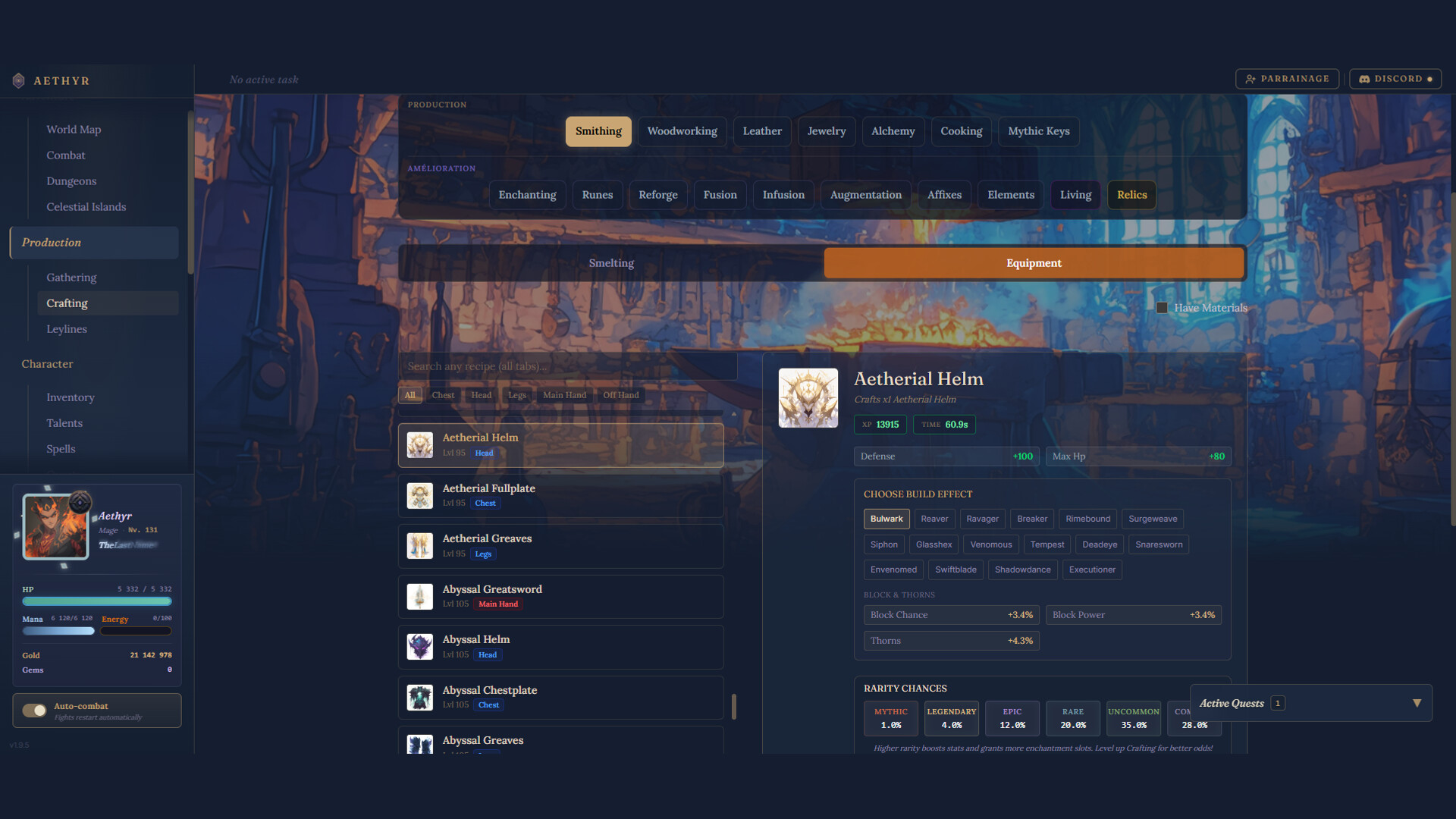
Task: Select the Glasshex build effect
Action: click(934, 544)
